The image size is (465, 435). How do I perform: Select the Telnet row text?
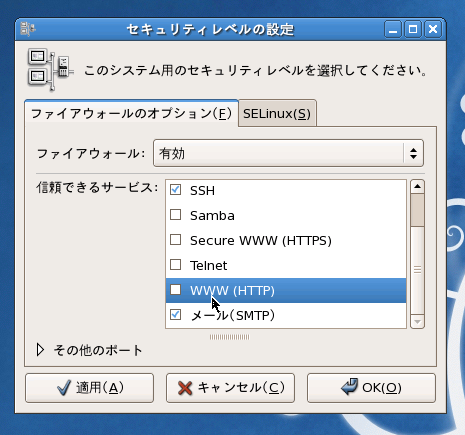209,266
